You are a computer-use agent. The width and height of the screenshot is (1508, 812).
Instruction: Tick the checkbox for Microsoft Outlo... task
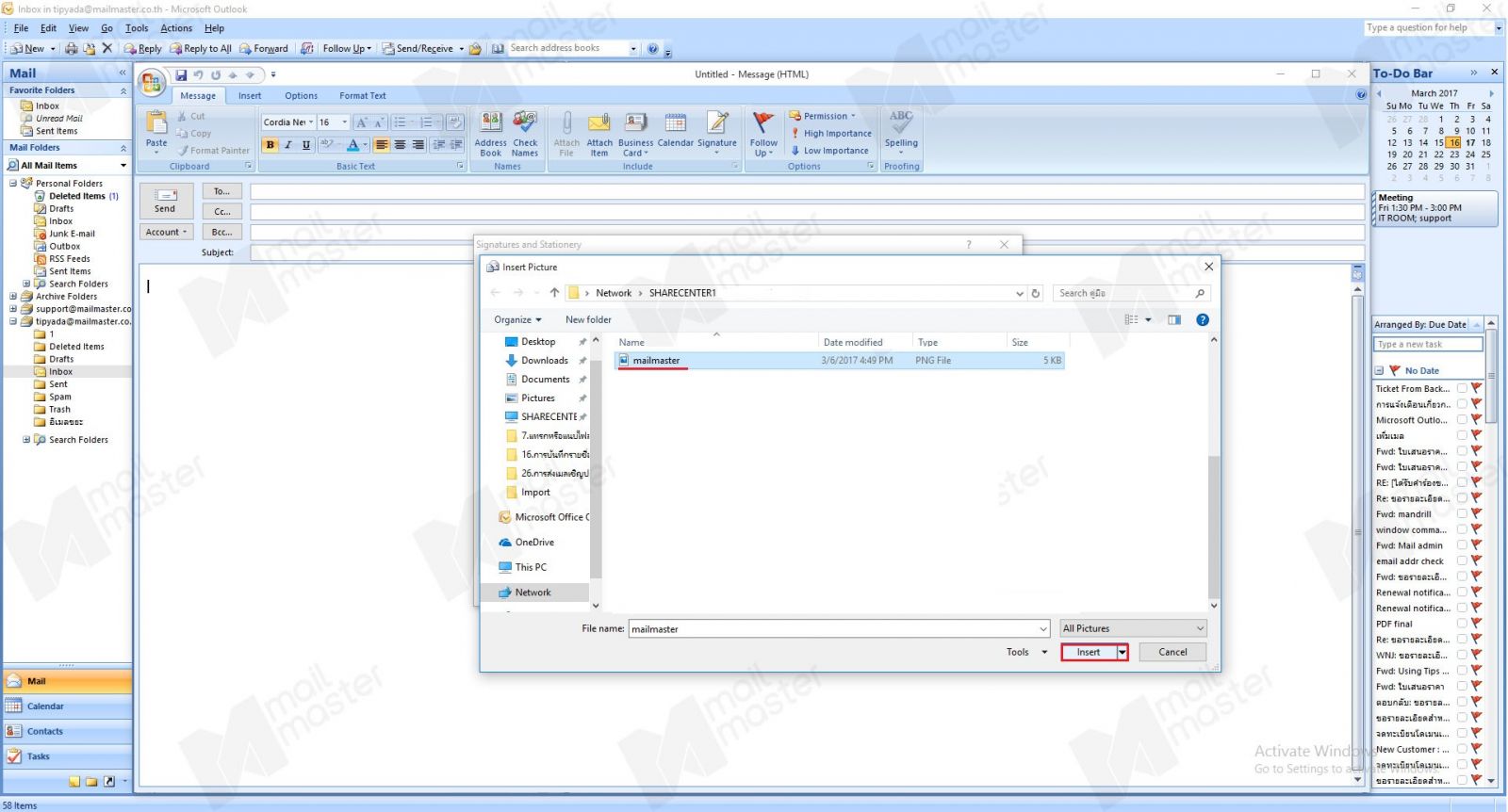click(x=1462, y=420)
